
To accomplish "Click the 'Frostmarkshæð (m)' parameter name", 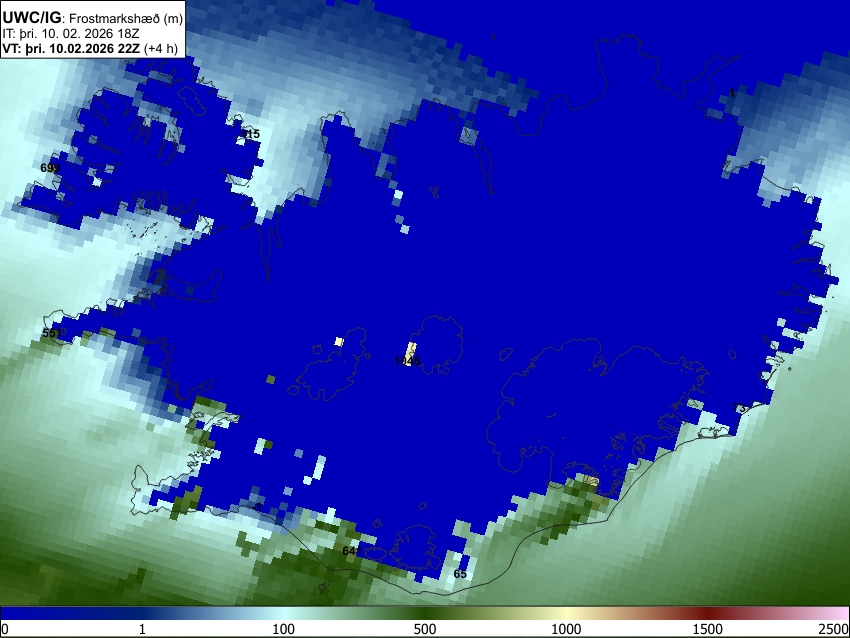I will pyautogui.click(x=126, y=18).
